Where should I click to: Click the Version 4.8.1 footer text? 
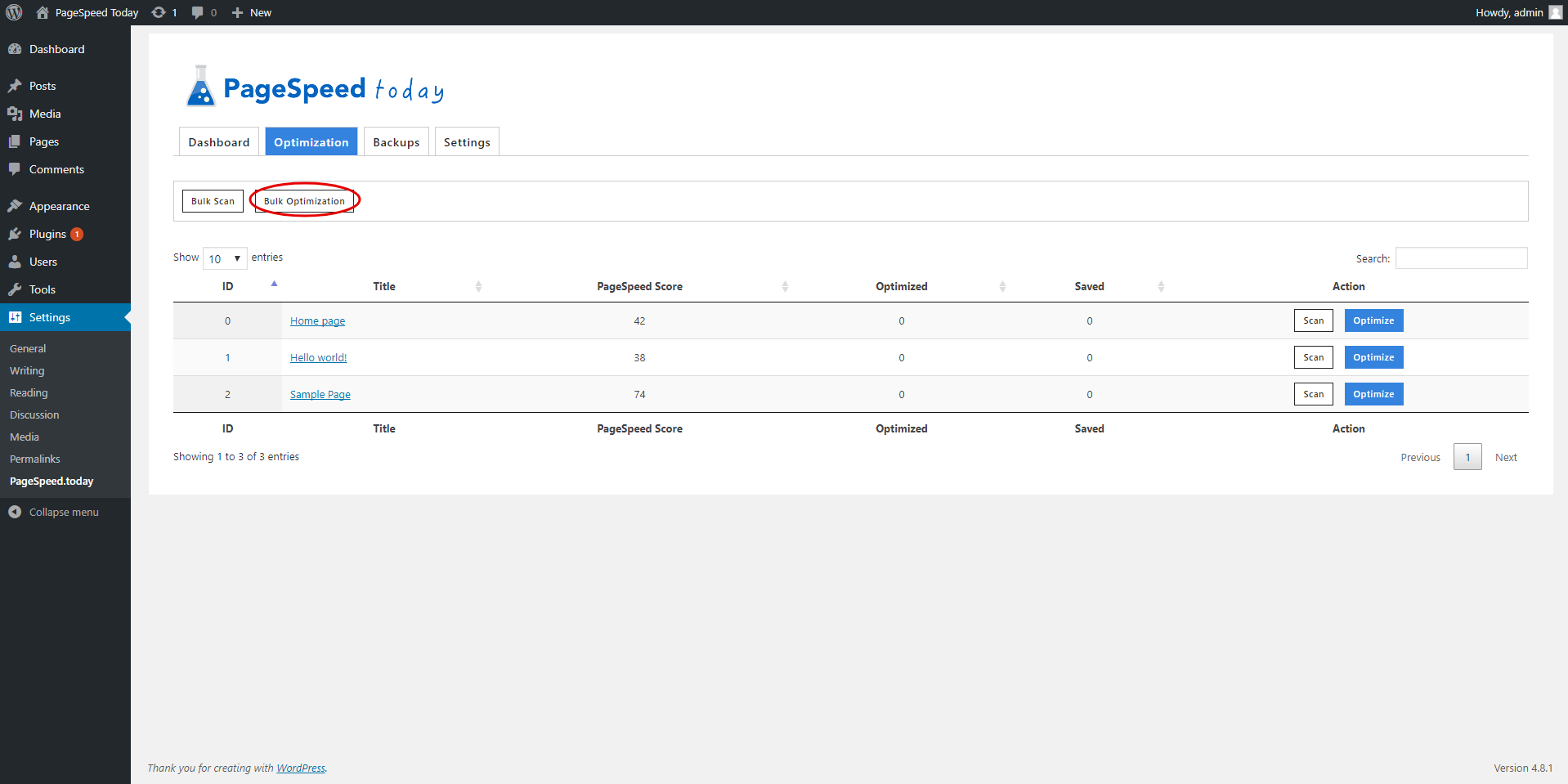click(1523, 768)
